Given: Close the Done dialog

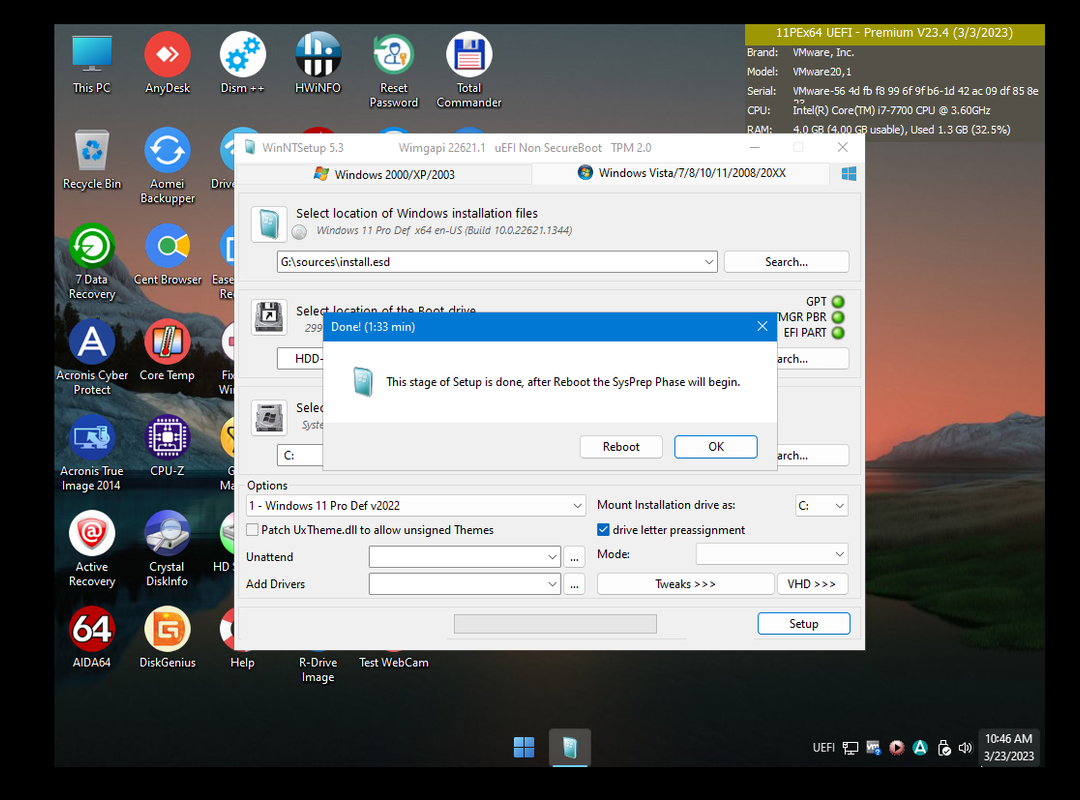Looking at the screenshot, I should (762, 327).
